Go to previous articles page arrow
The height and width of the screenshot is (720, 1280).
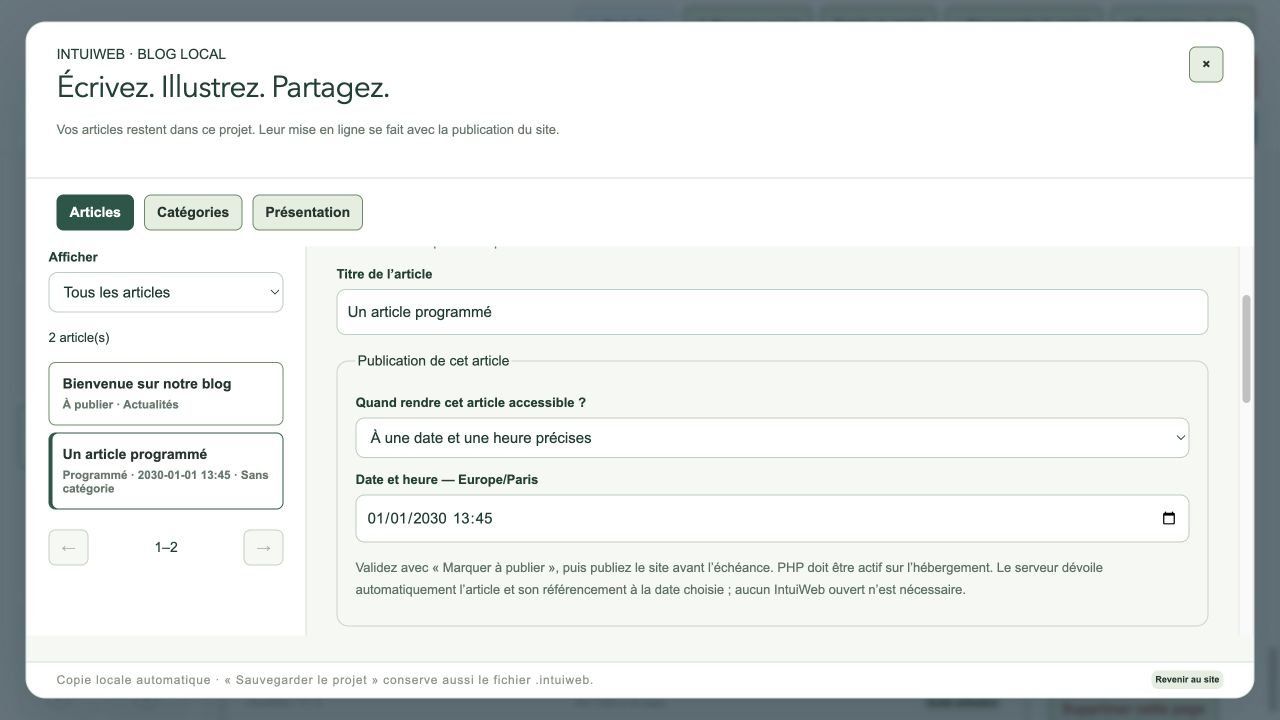coord(68,547)
